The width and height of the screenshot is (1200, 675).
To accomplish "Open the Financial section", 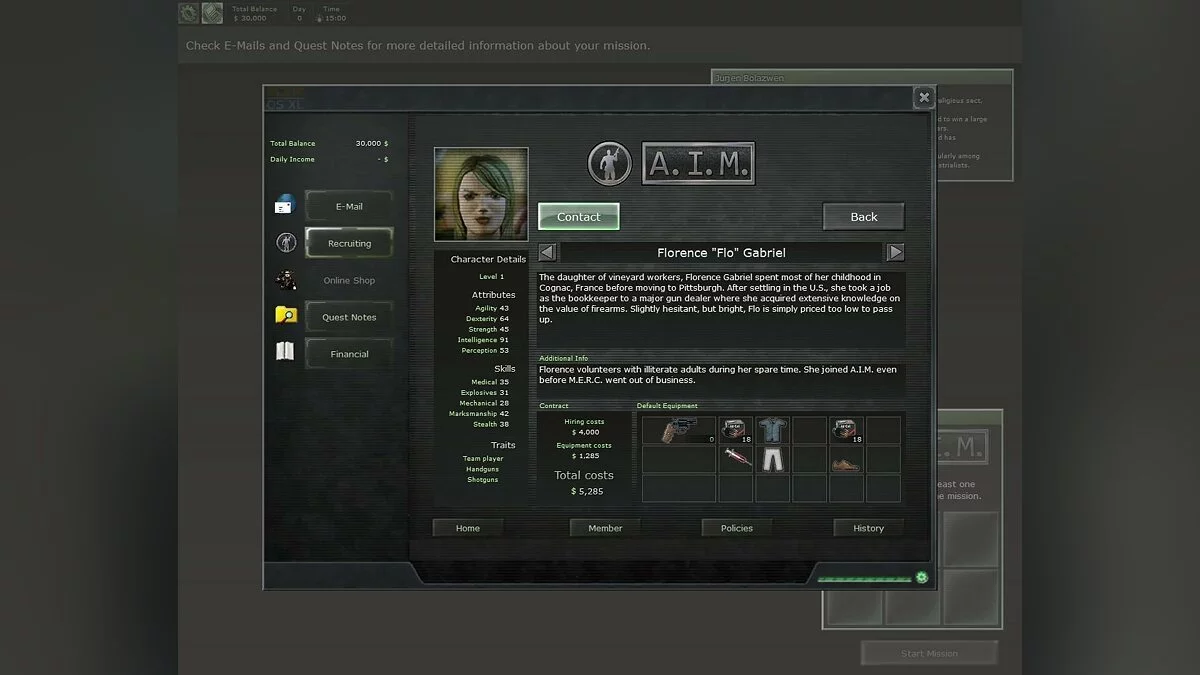I will pyautogui.click(x=349, y=354).
